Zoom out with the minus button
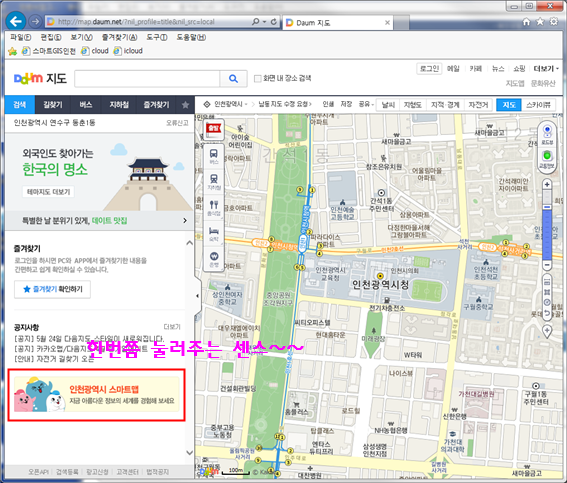 [547, 265]
